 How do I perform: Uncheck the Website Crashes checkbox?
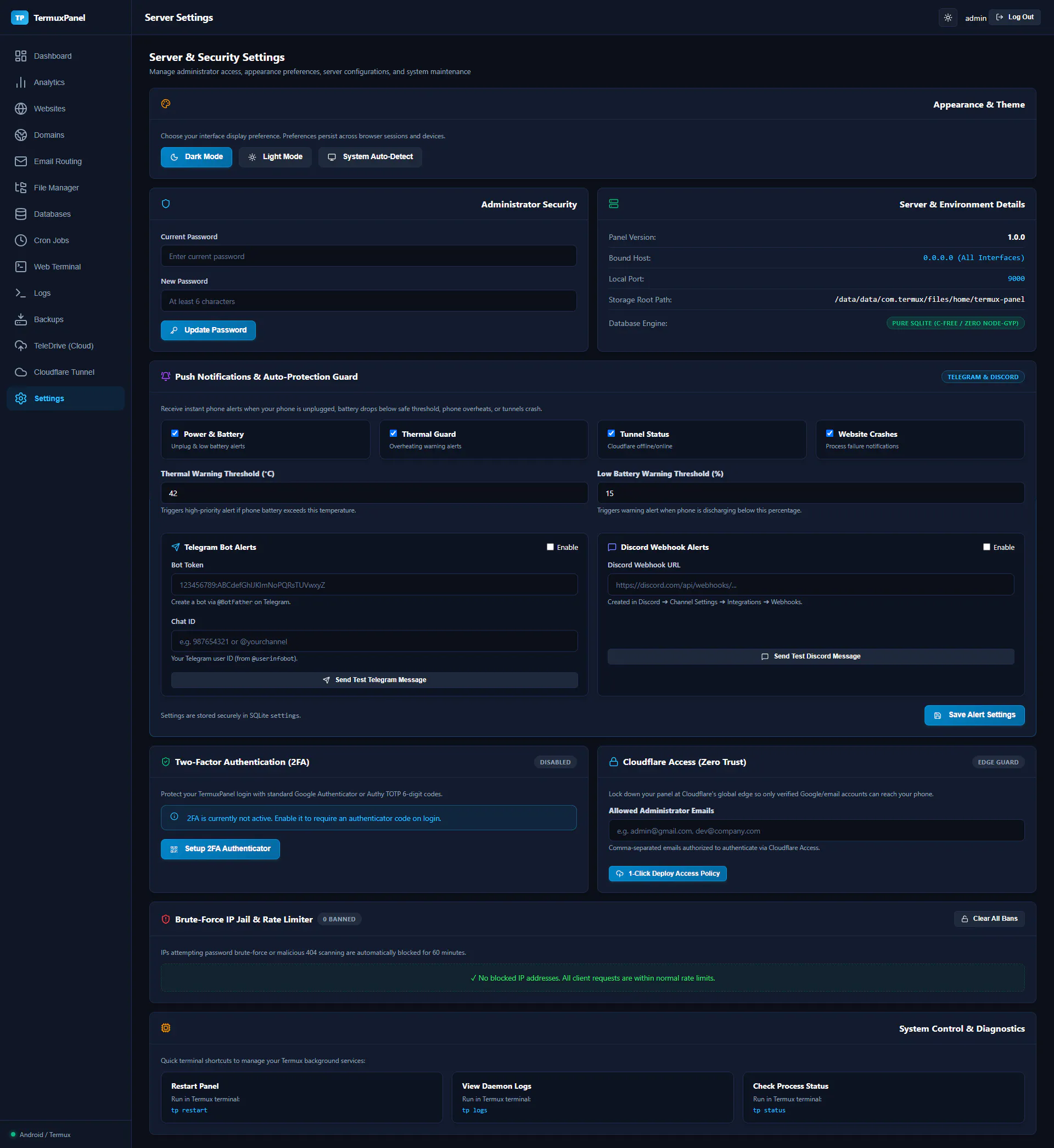coord(830,433)
